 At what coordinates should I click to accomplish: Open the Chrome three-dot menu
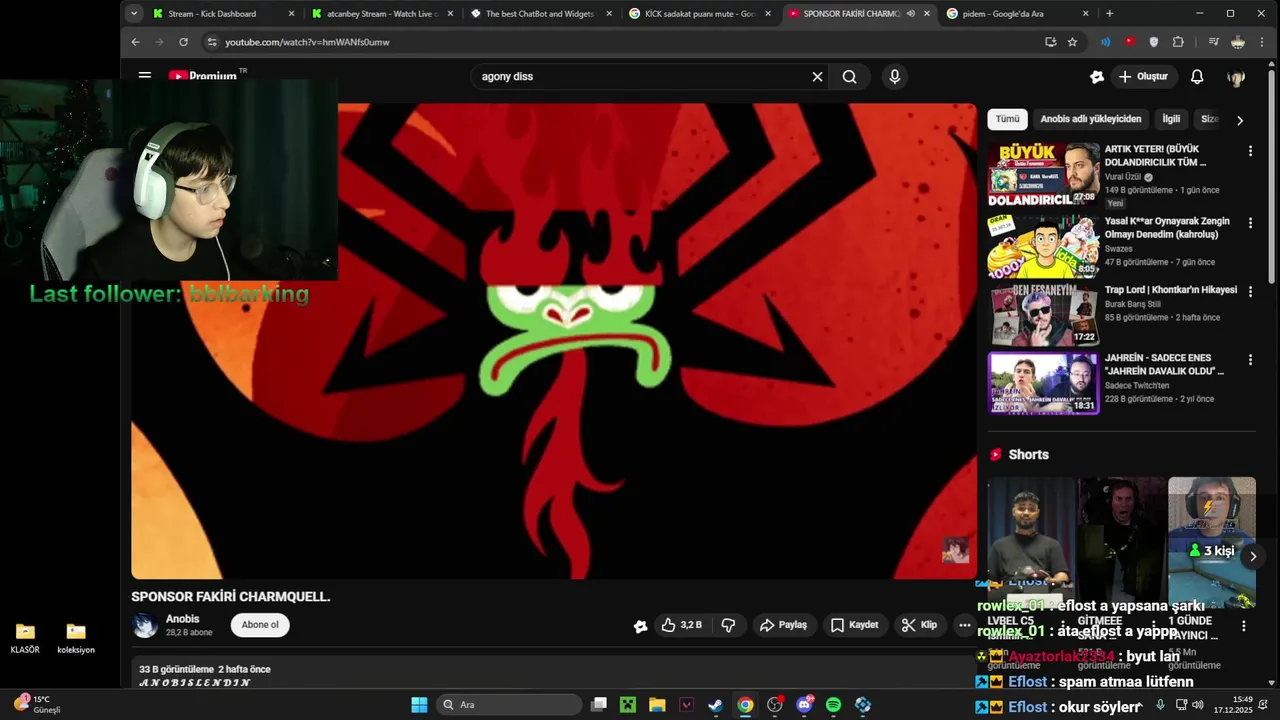pos(1262,42)
